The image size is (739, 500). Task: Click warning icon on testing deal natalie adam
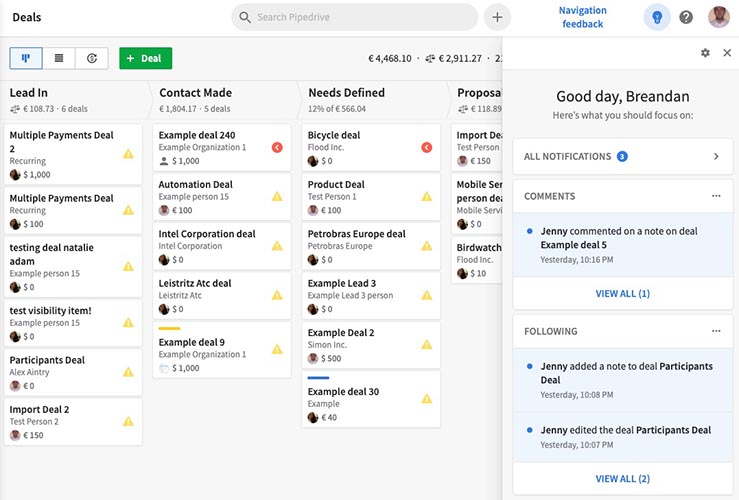point(128,267)
